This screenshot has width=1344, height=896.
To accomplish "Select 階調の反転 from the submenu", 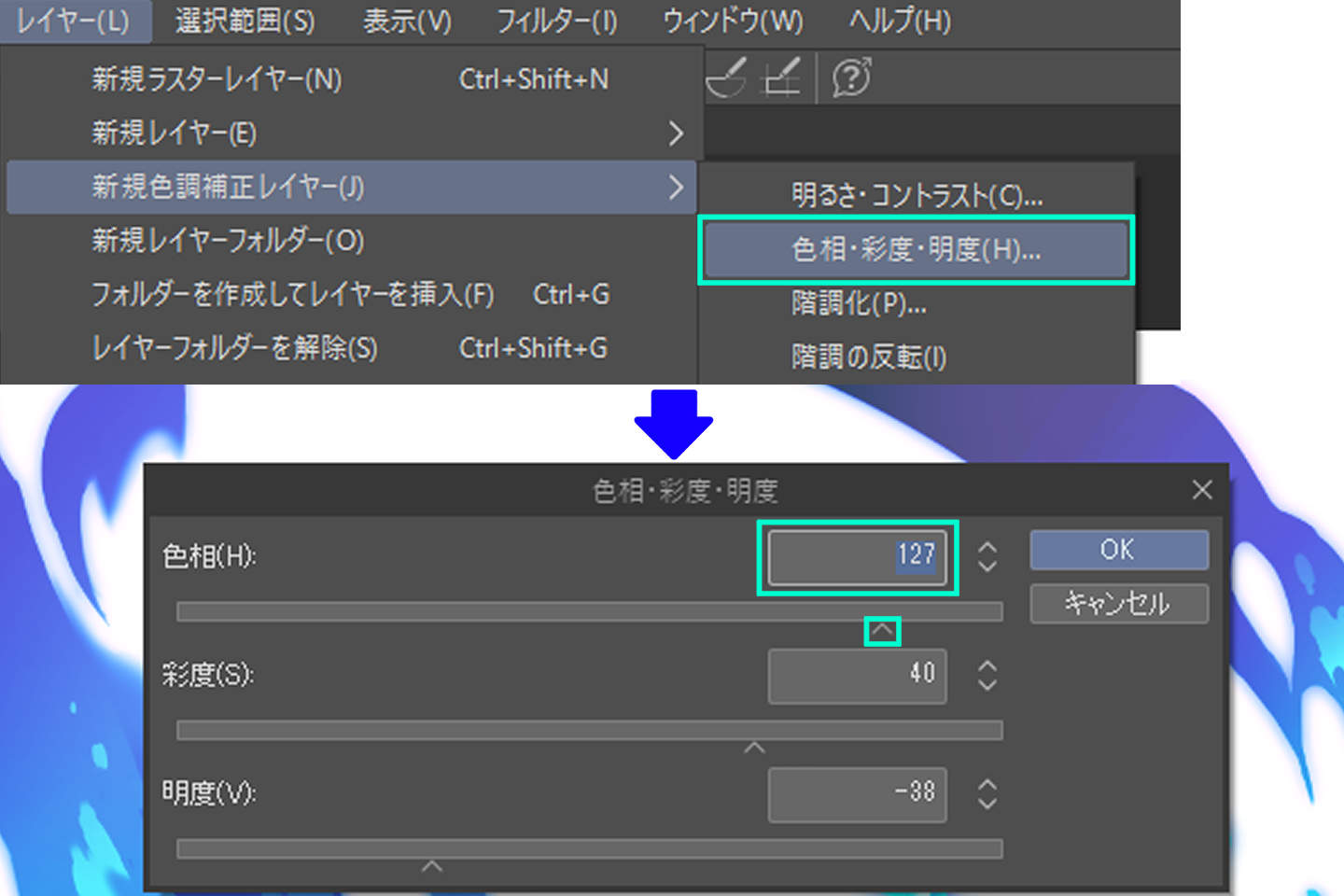I will pyautogui.click(x=870, y=357).
